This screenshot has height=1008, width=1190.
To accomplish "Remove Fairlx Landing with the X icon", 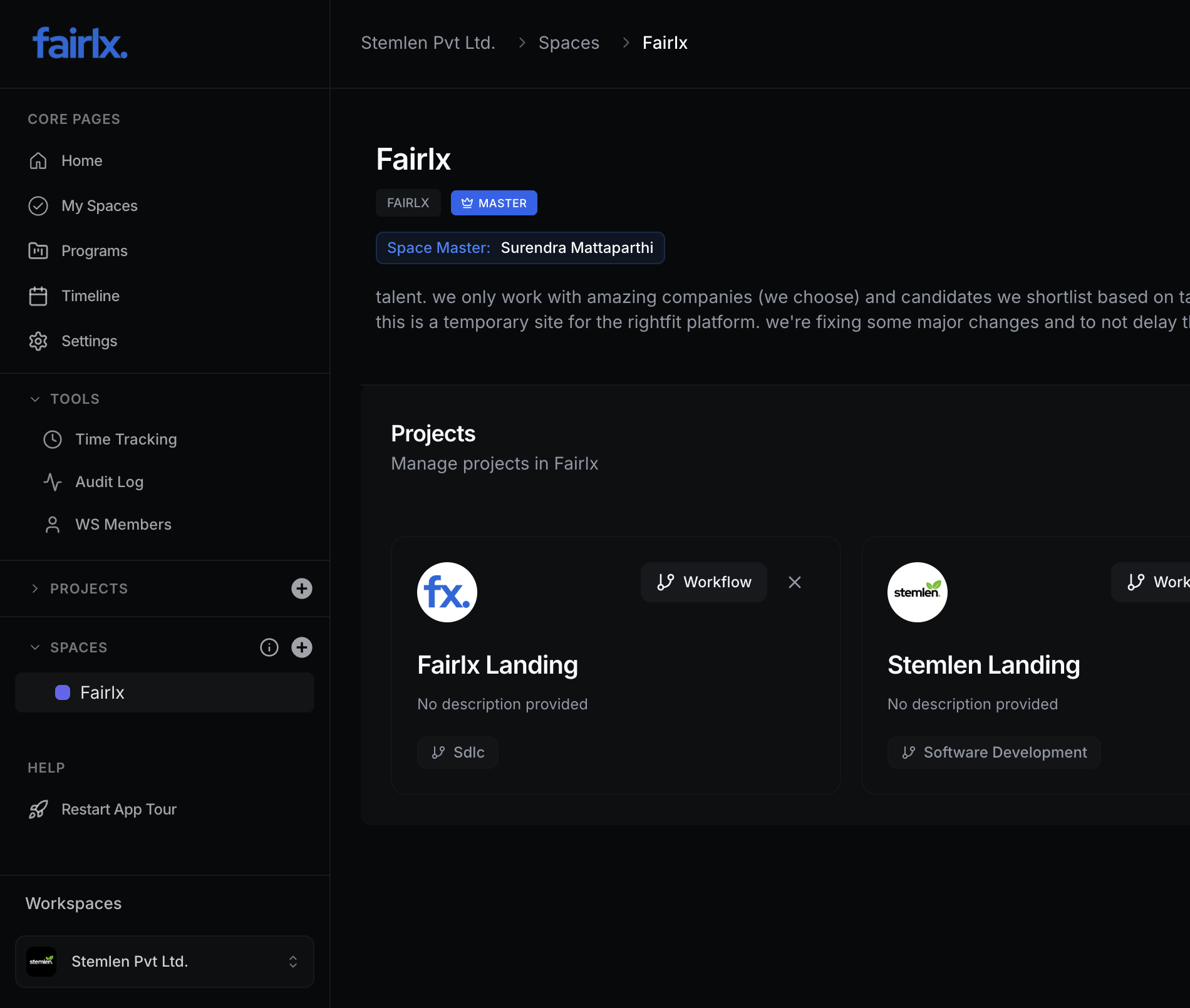I will (795, 582).
